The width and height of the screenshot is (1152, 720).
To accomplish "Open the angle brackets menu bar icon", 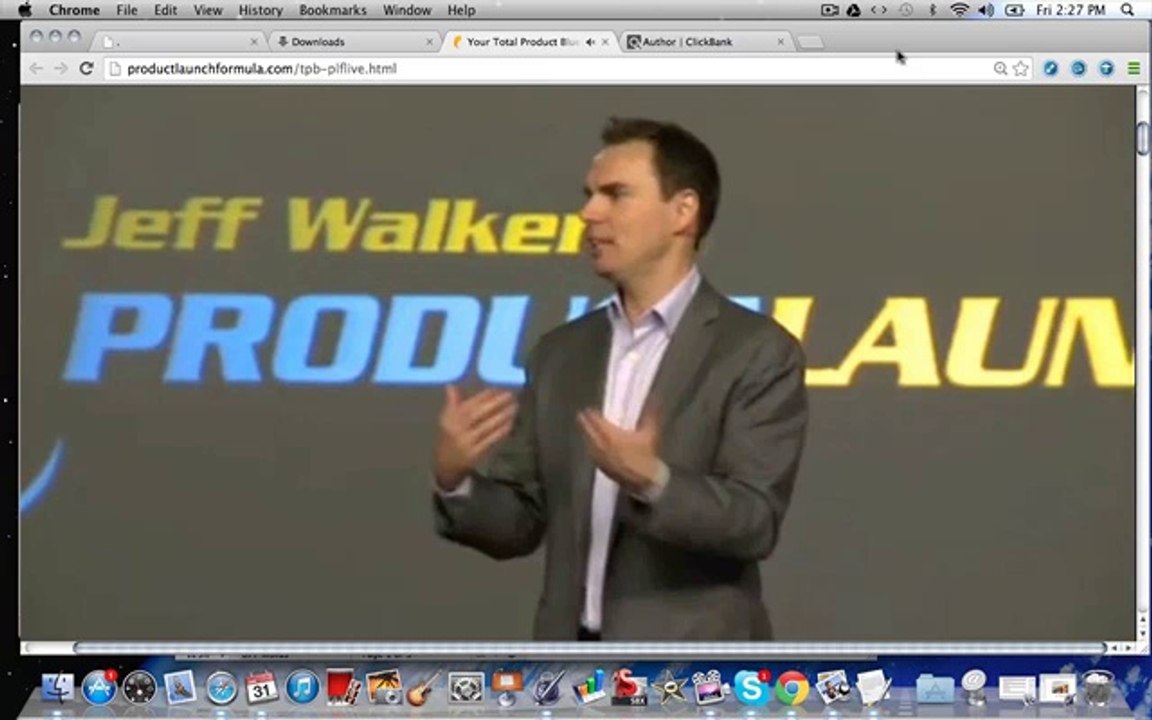I will 879,10.
